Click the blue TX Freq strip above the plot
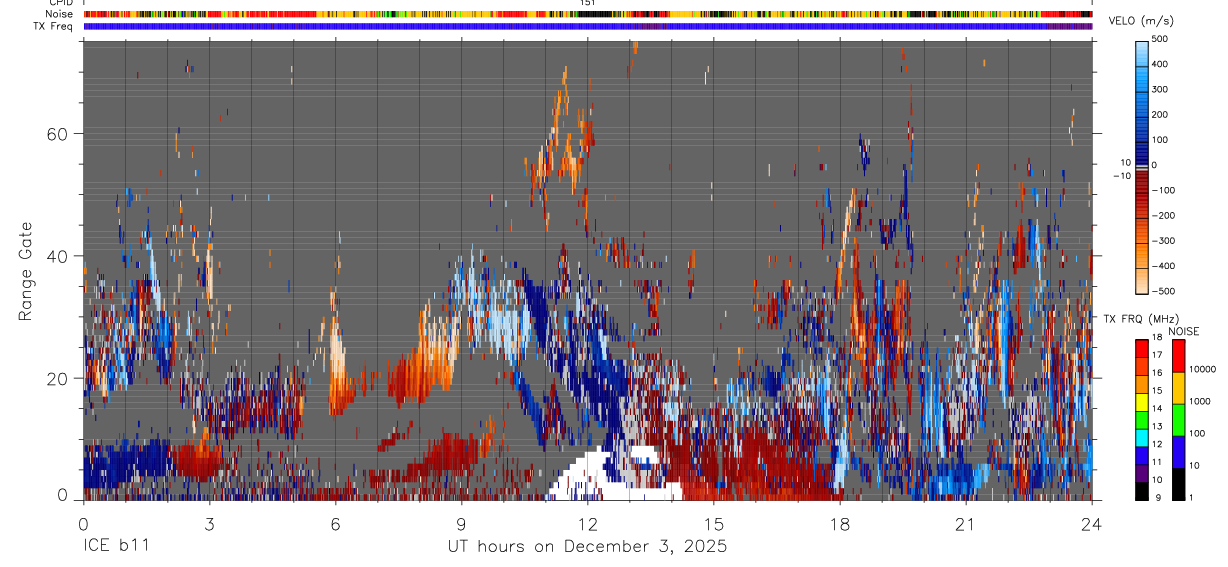Image resolution: width=1228 pixels, height=567 pixels. 588,26
